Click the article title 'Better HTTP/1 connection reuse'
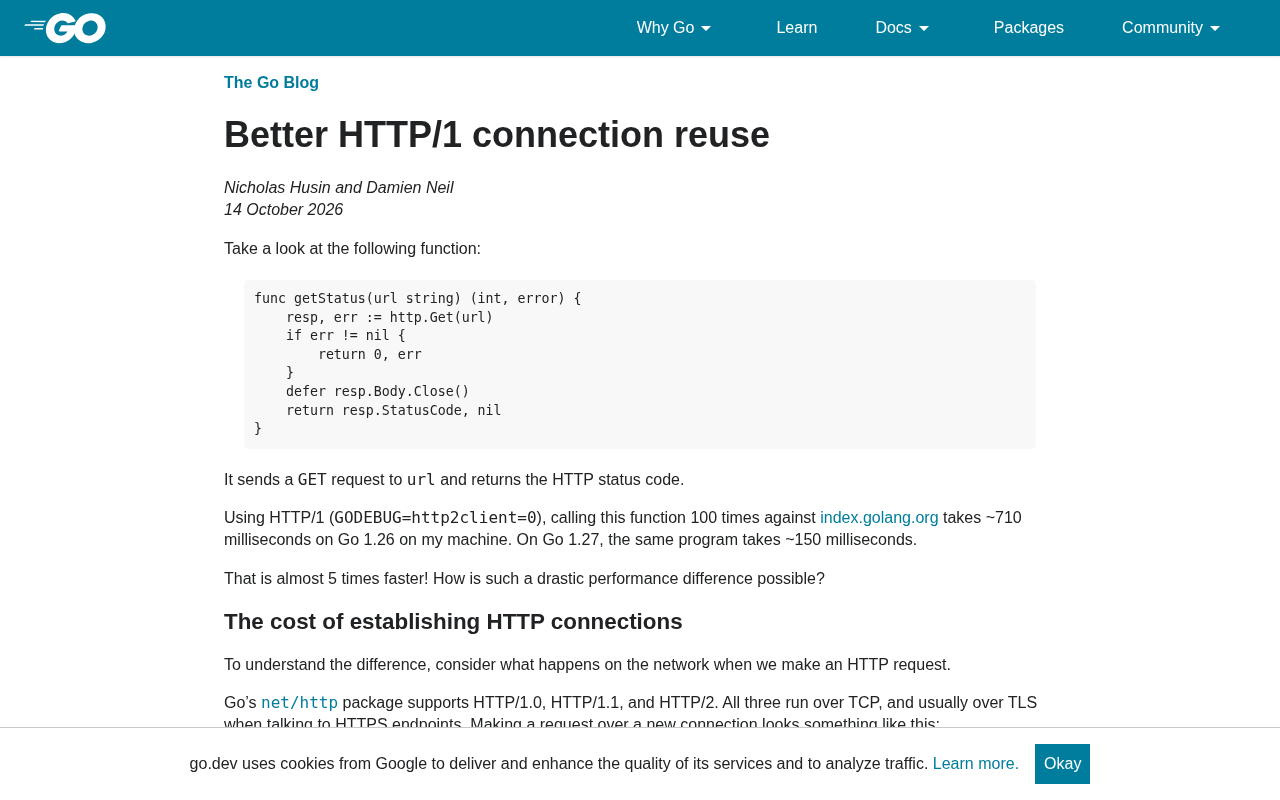This screenshot has width=1280, height=800. click(497, 135)
